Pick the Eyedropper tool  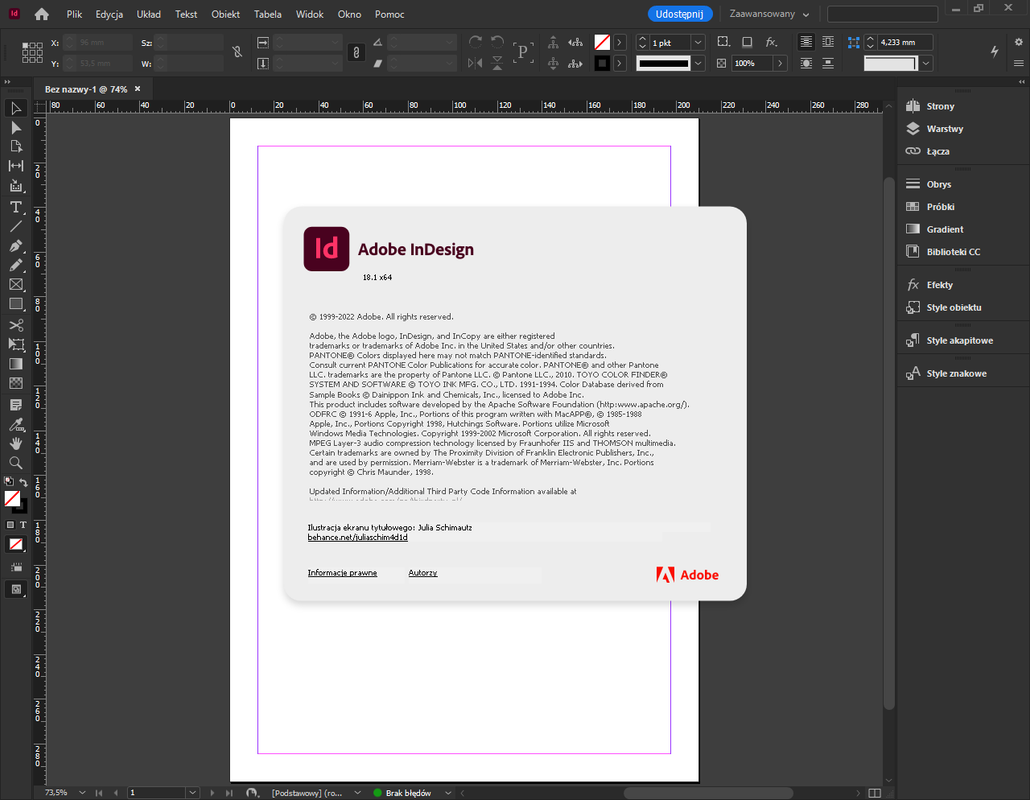[x=16, y=424]
